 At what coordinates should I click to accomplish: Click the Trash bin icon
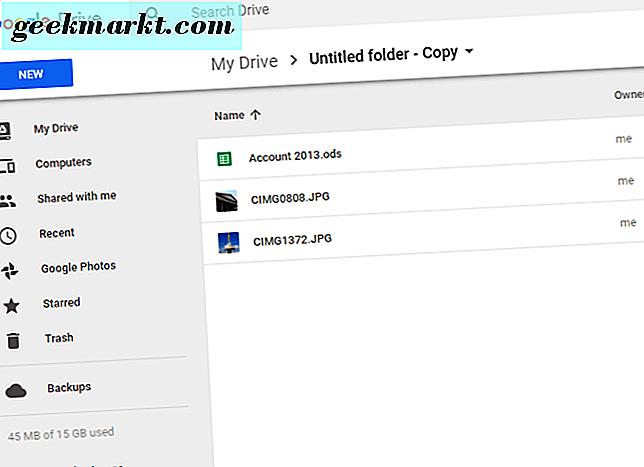click(x=13, y=341)
